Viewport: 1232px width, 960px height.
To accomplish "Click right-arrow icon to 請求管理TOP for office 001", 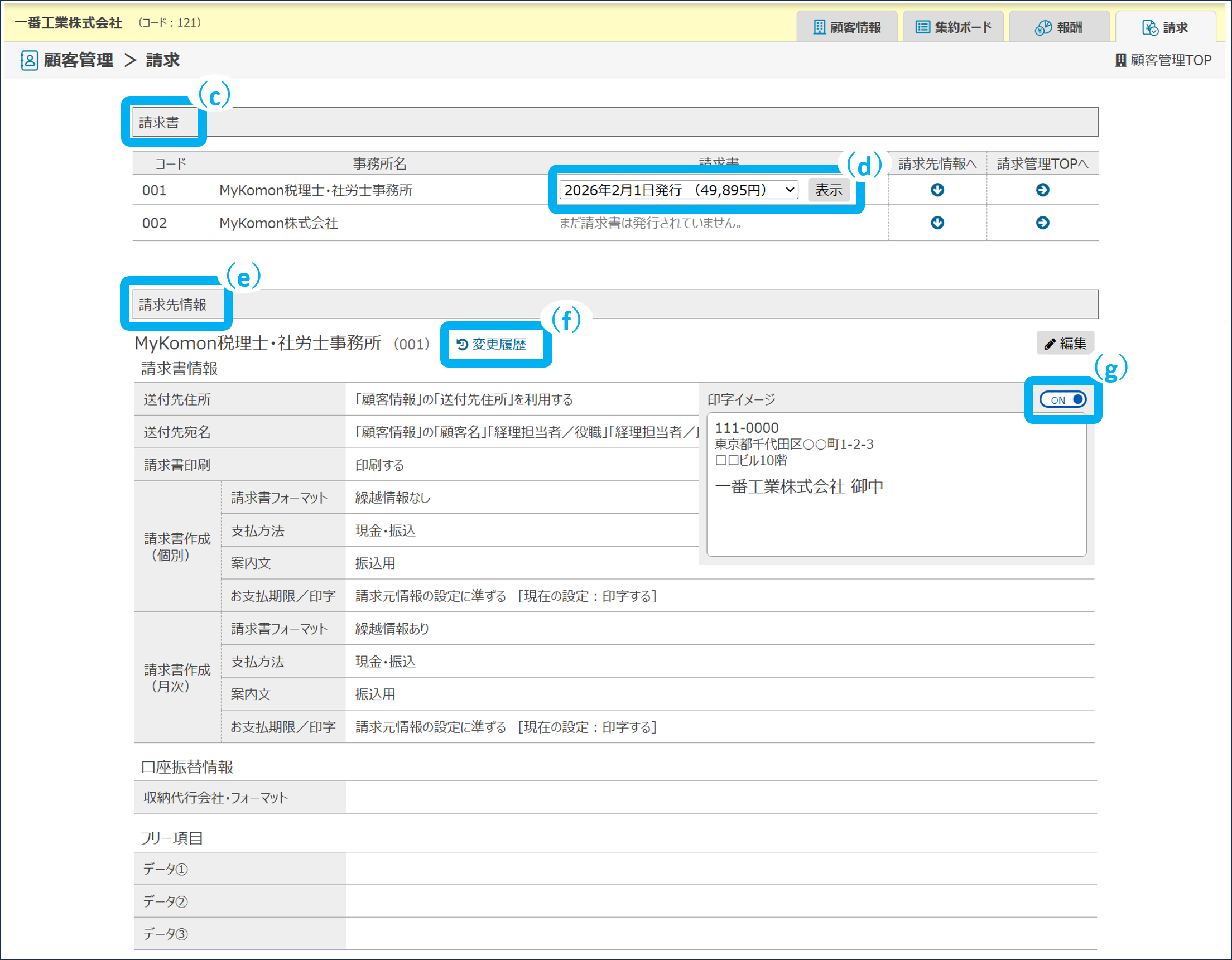I will coord(1042,190).
